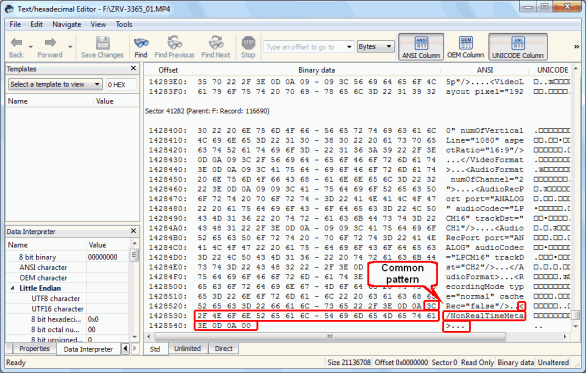The image size is (586, 373).
Task: Select the Std view tab
Action: point(155,349)
